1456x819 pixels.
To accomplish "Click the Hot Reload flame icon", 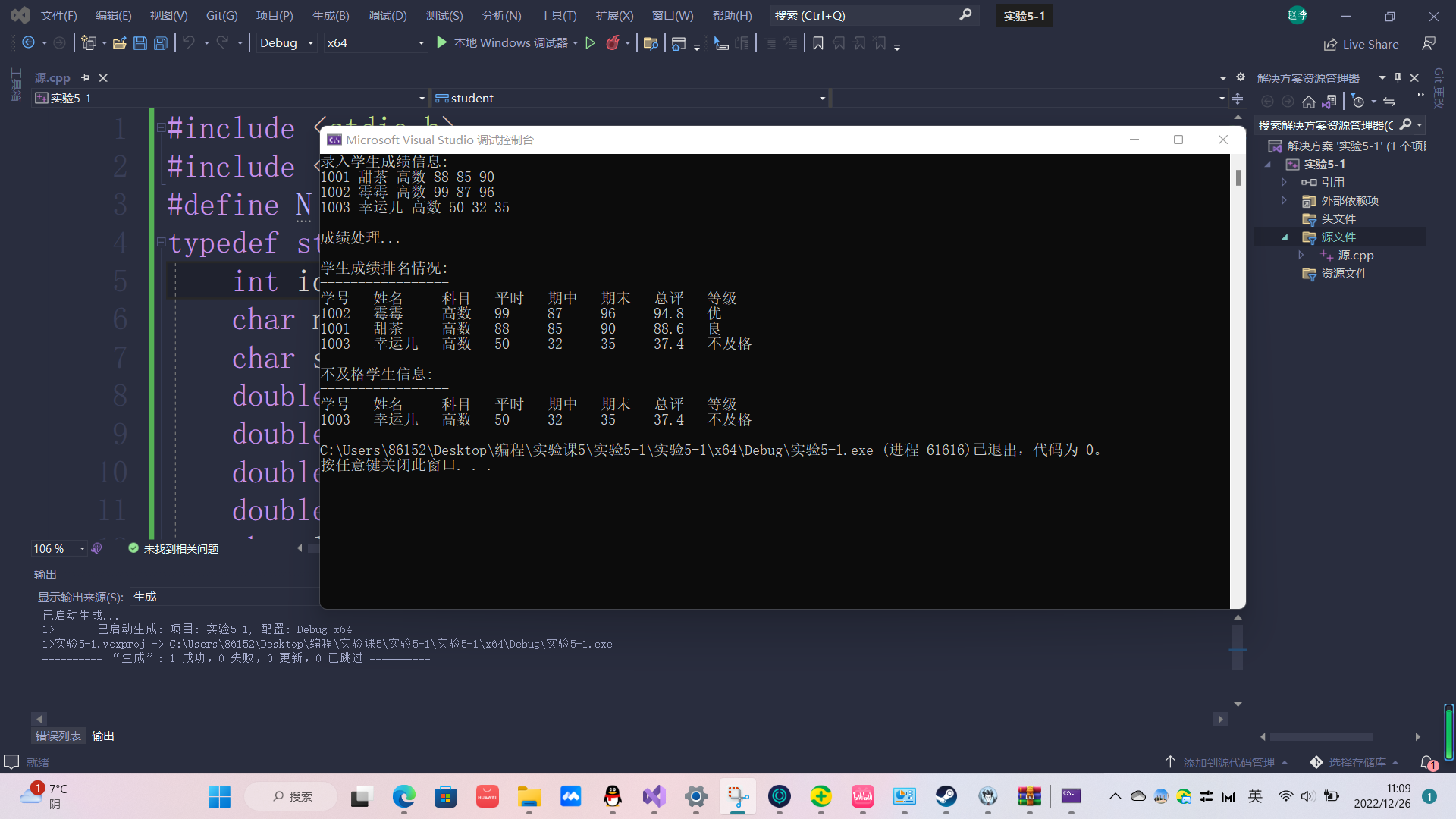I will [x=613, y=43].
